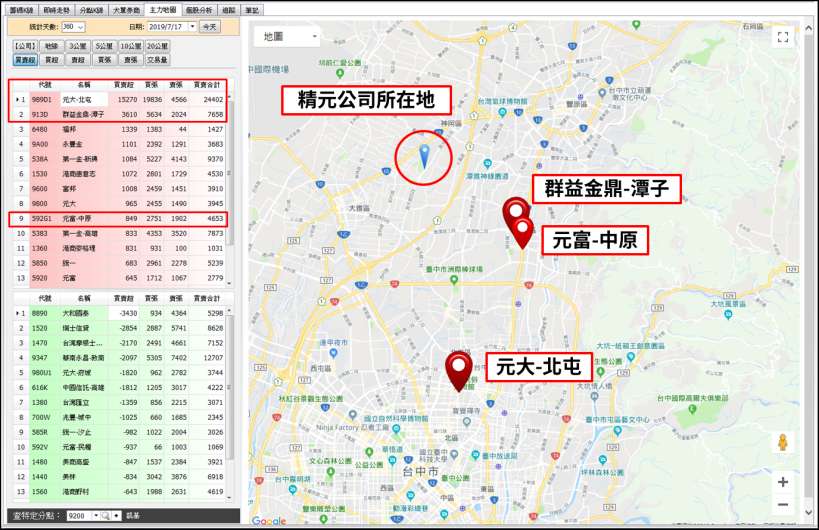Click the 台中市立葫蘆墩文化中心 map place marker
The width and height of the screenshot is (819, 530).
pyautogui.click(x=602, y=92)
